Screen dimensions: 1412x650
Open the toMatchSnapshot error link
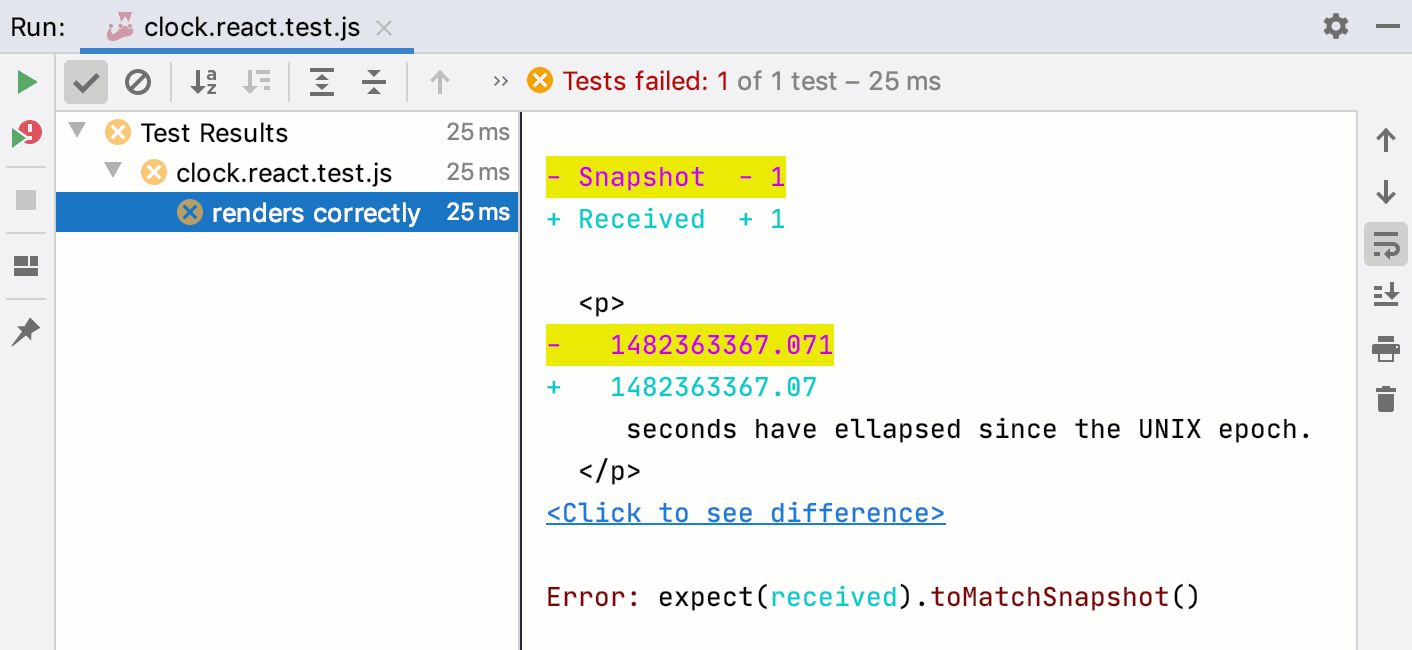pyautogui.click(x=1050, y=596)
